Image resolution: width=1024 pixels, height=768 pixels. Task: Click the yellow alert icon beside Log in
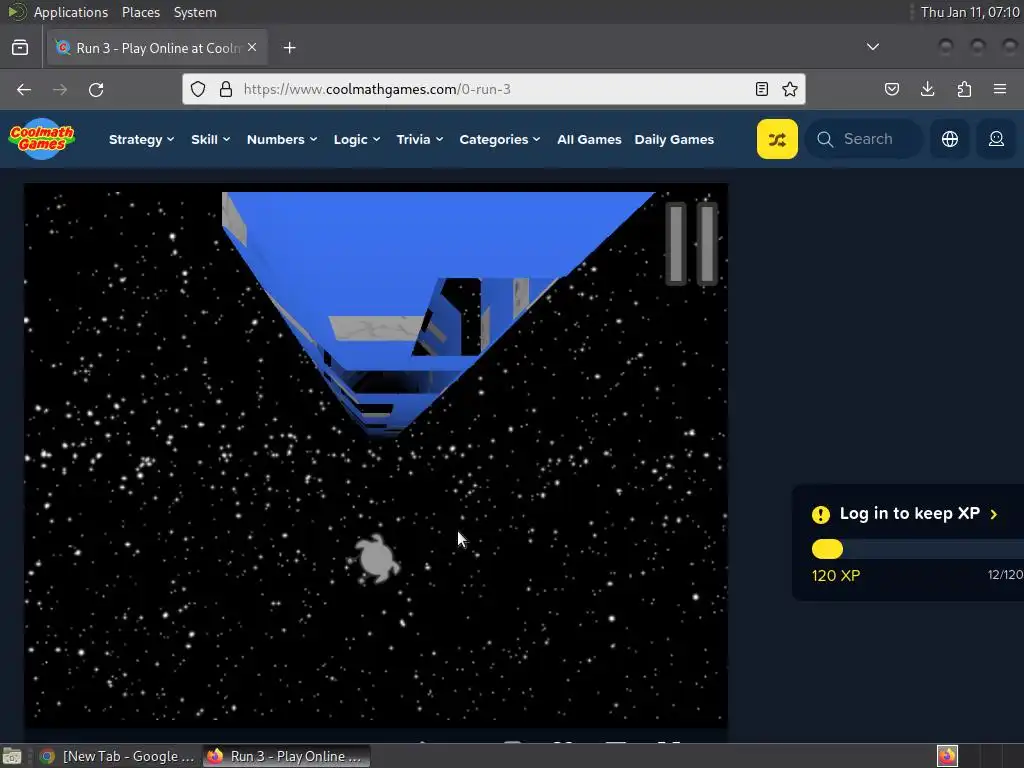coord(821,515)
